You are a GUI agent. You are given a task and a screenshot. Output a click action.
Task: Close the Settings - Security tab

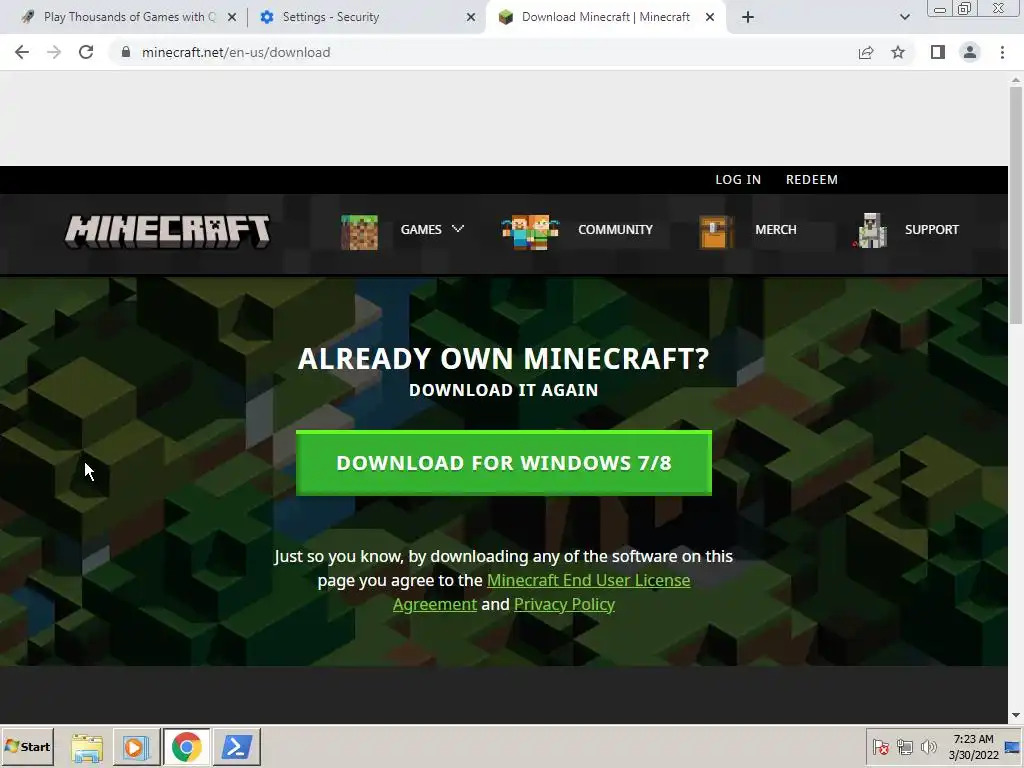[471, 17]
